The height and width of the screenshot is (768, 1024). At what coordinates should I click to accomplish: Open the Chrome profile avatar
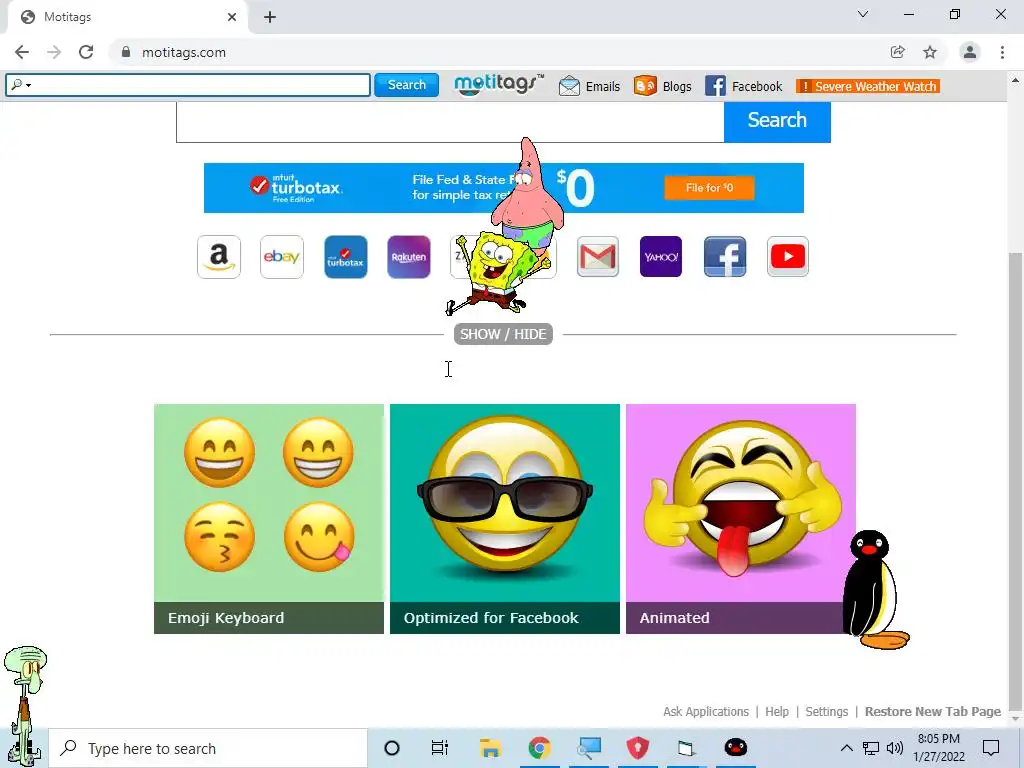tap(970, 52)
